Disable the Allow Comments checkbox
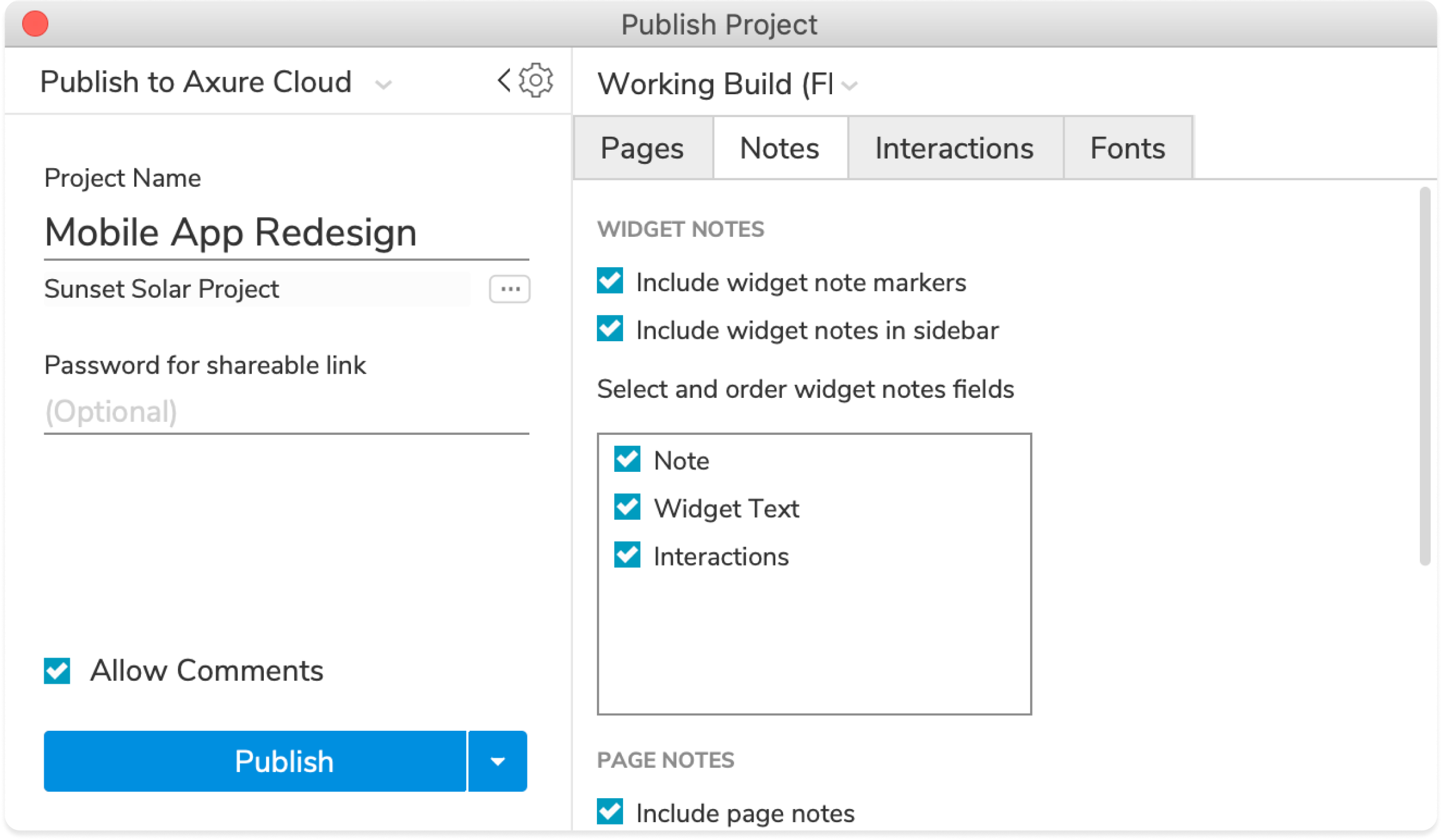This screenshot has height=840, width=1442. pyautogui.click(x=57, y=671)
